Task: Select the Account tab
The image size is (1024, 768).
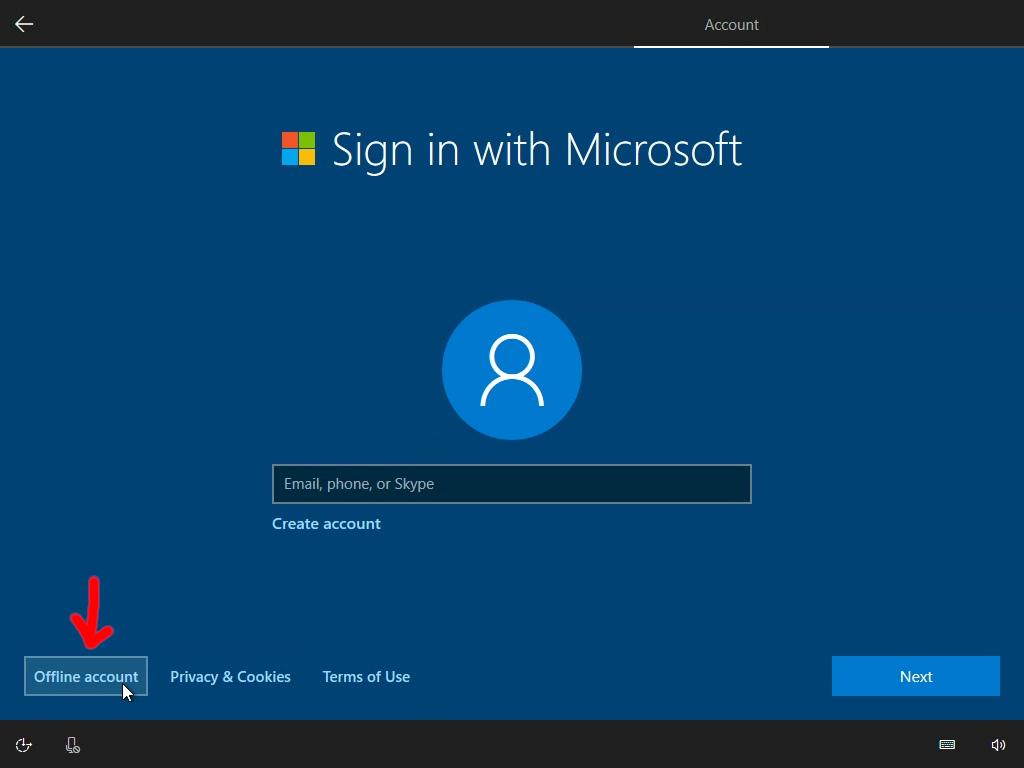Action: tap(731, 25)
